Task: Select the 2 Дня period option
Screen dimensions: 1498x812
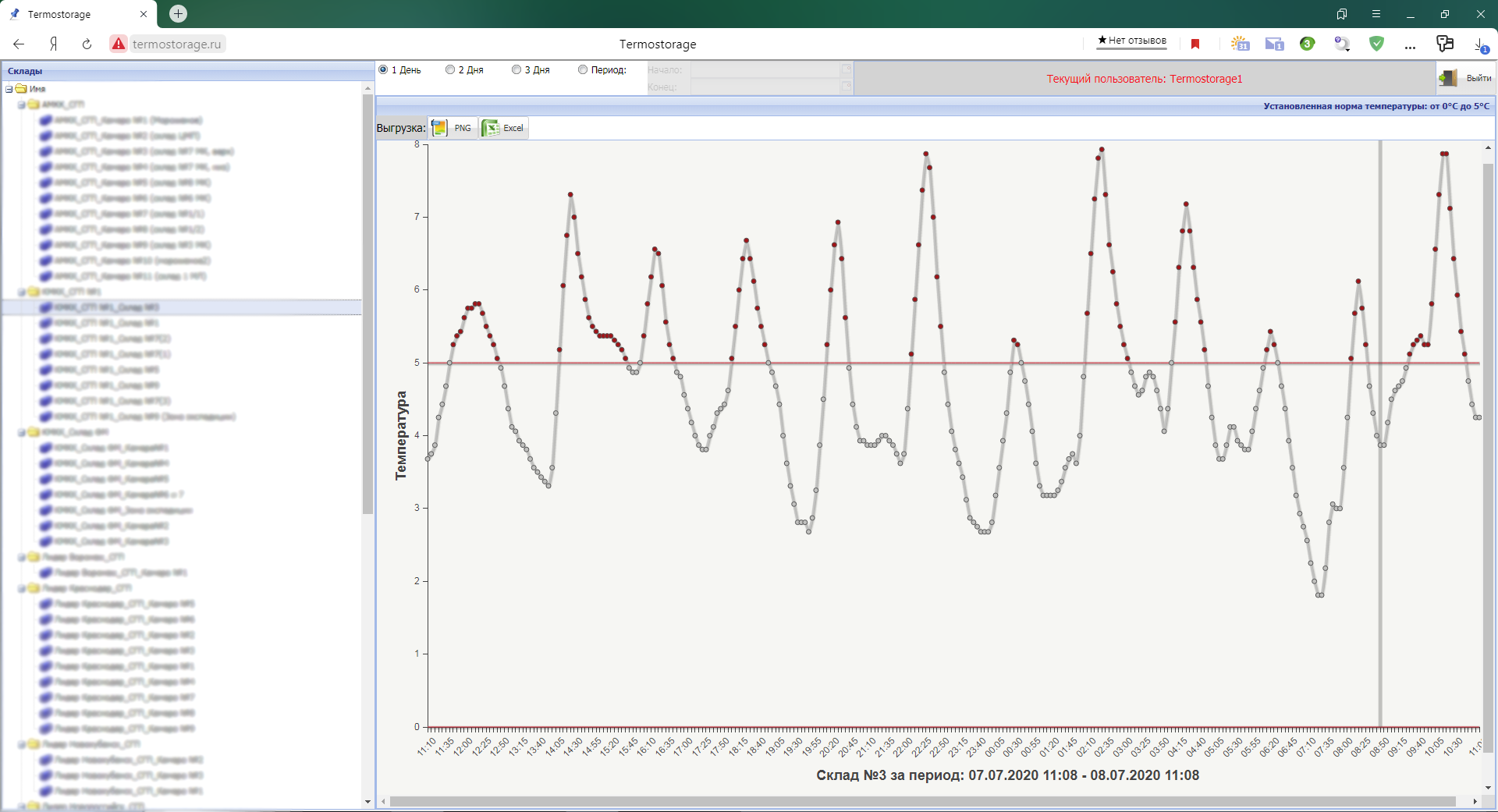Action: pos(450,69)
